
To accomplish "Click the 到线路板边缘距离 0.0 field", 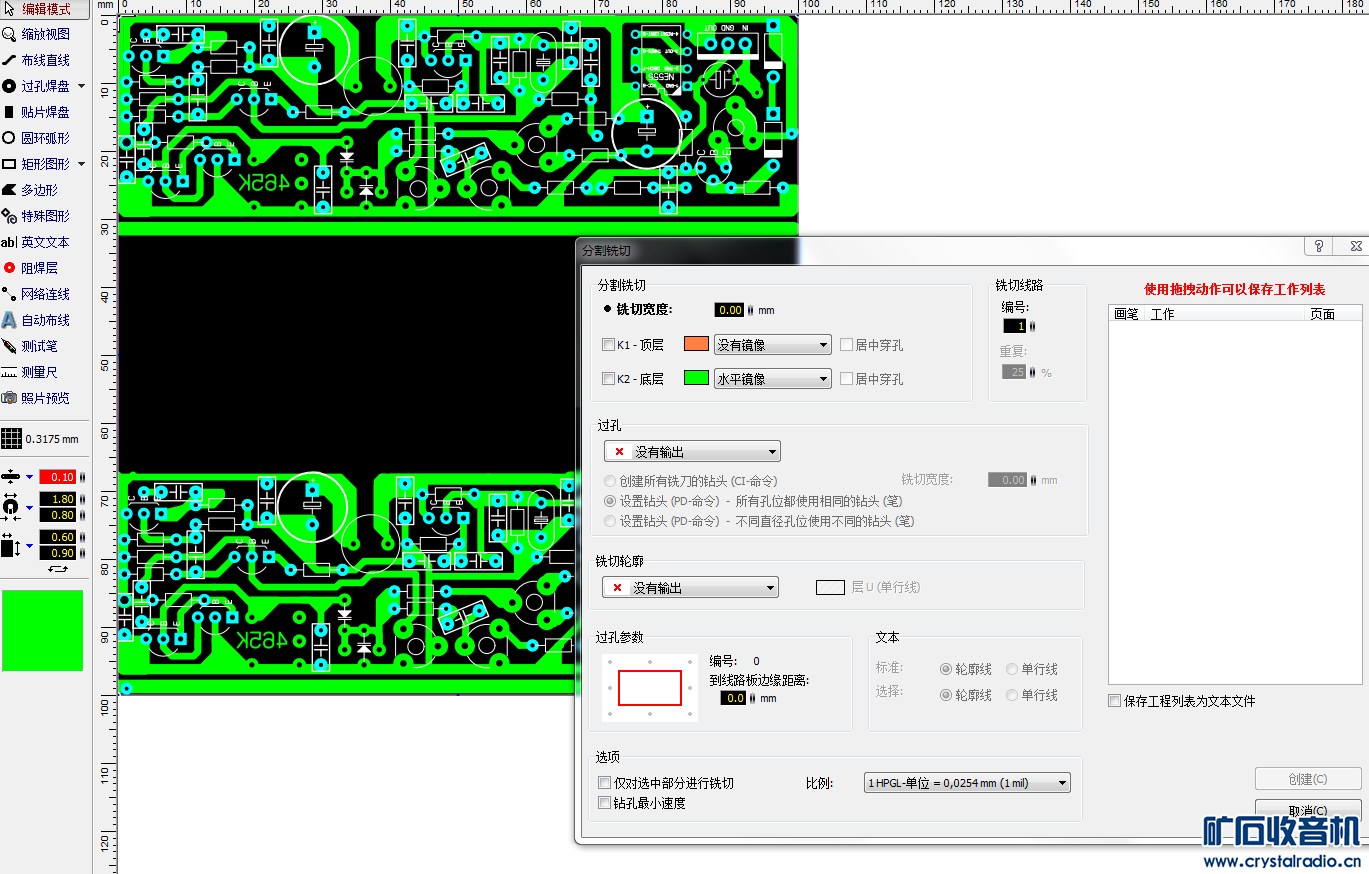I will click(734, 698).
